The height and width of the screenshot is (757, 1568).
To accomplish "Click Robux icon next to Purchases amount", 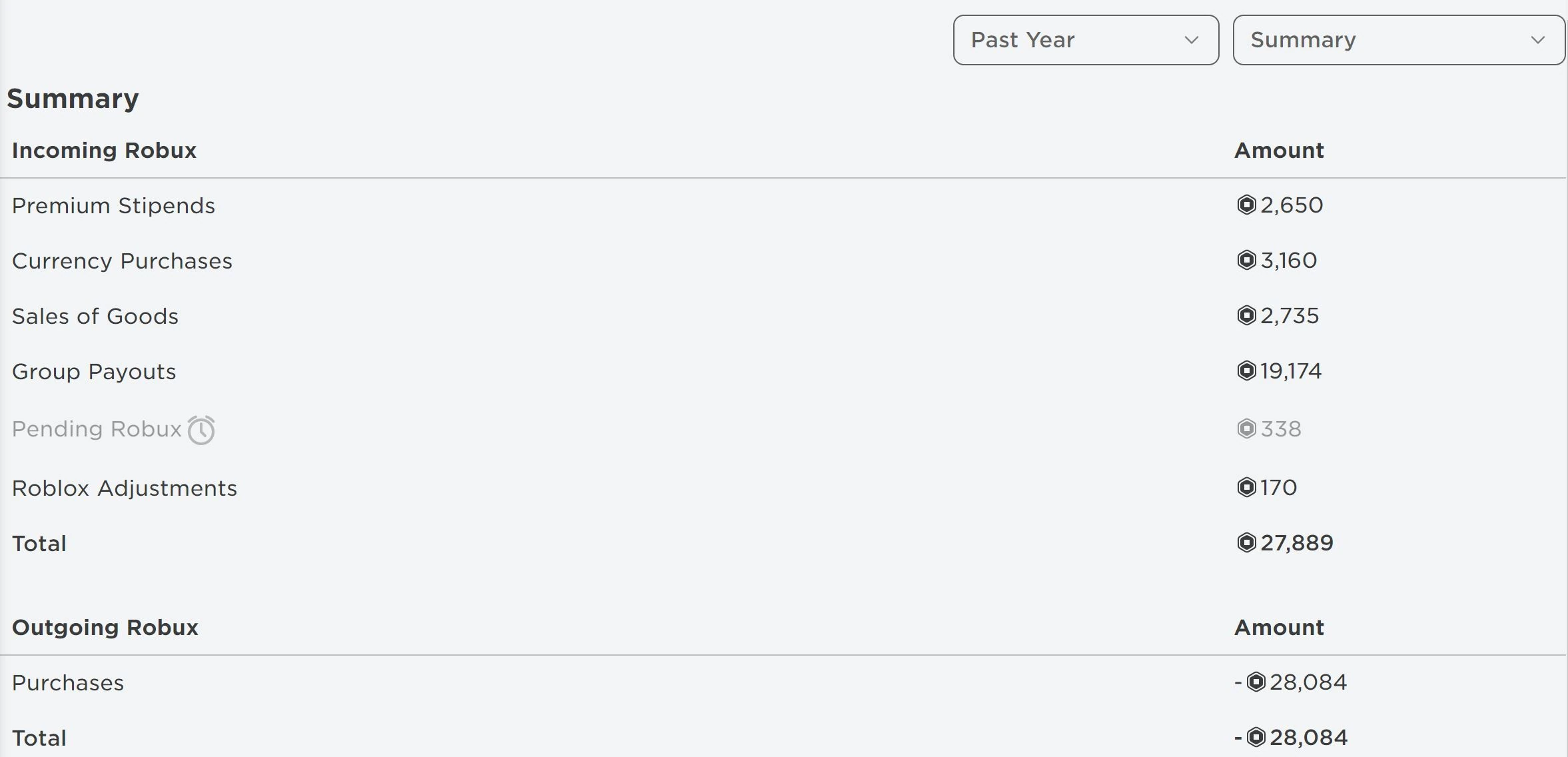I will (x=1256, y=682).
